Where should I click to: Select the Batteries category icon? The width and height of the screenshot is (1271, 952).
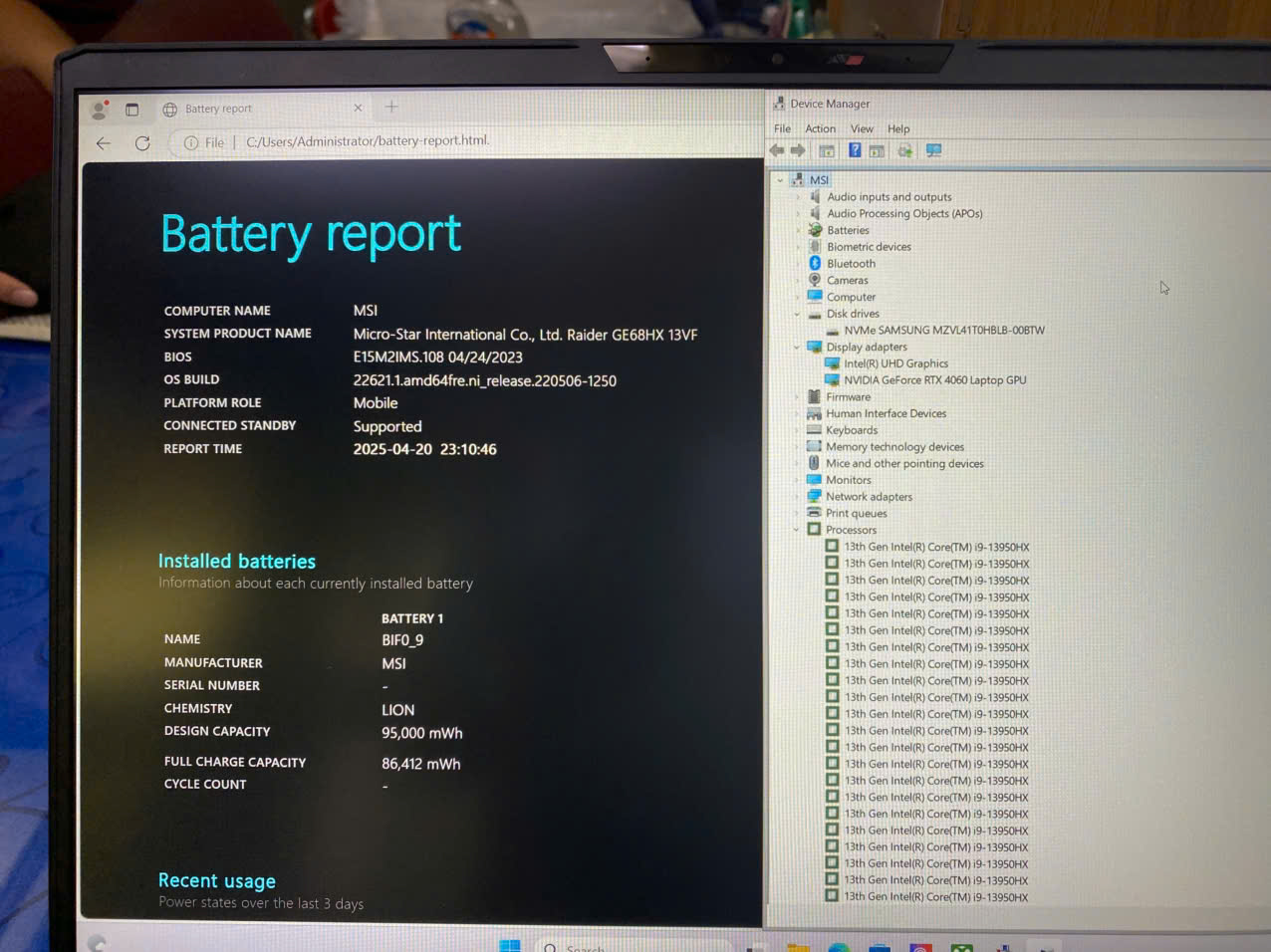(x=815, y=230)
